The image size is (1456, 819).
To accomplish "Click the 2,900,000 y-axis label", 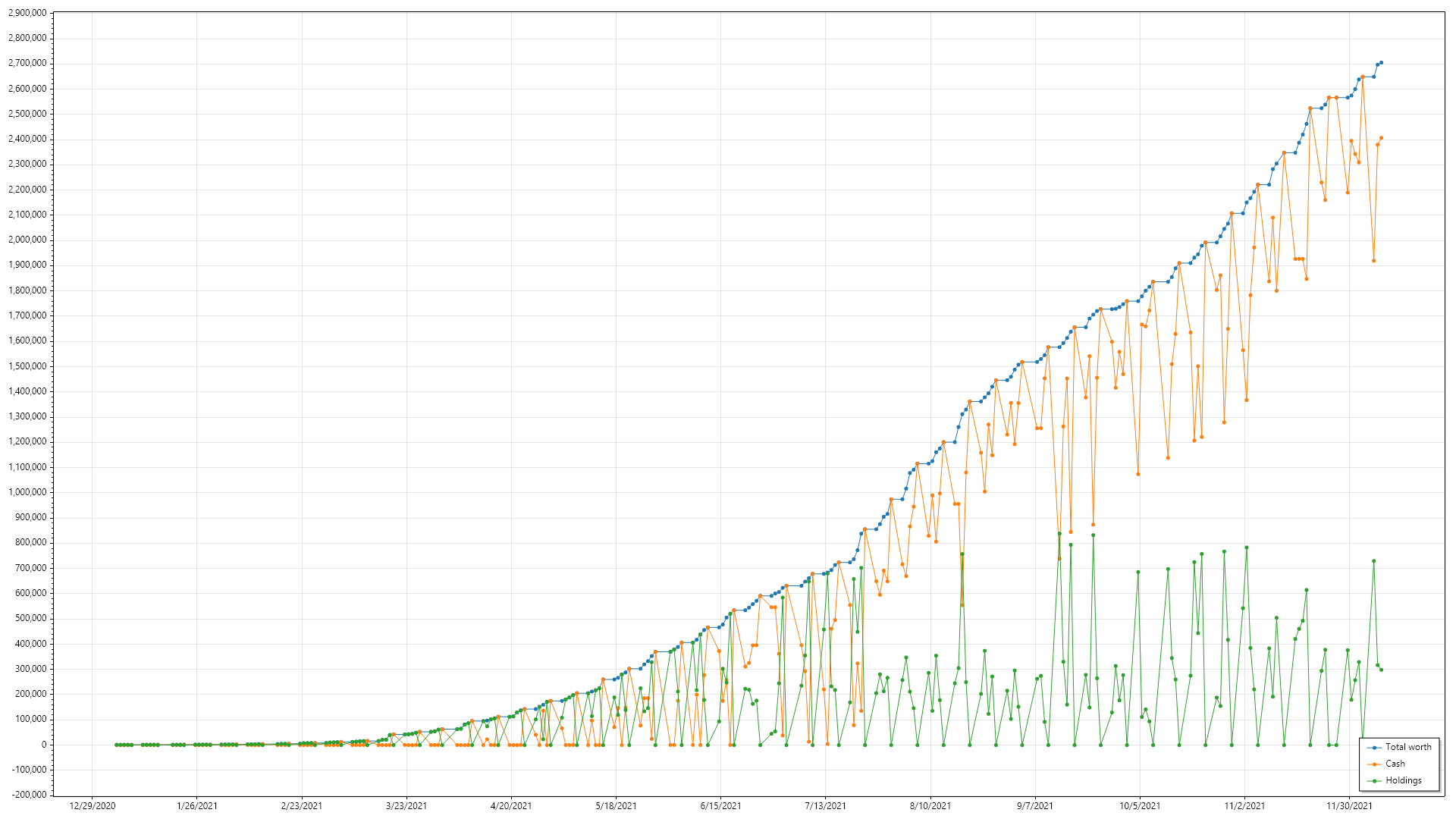I will tap(27, 13).
